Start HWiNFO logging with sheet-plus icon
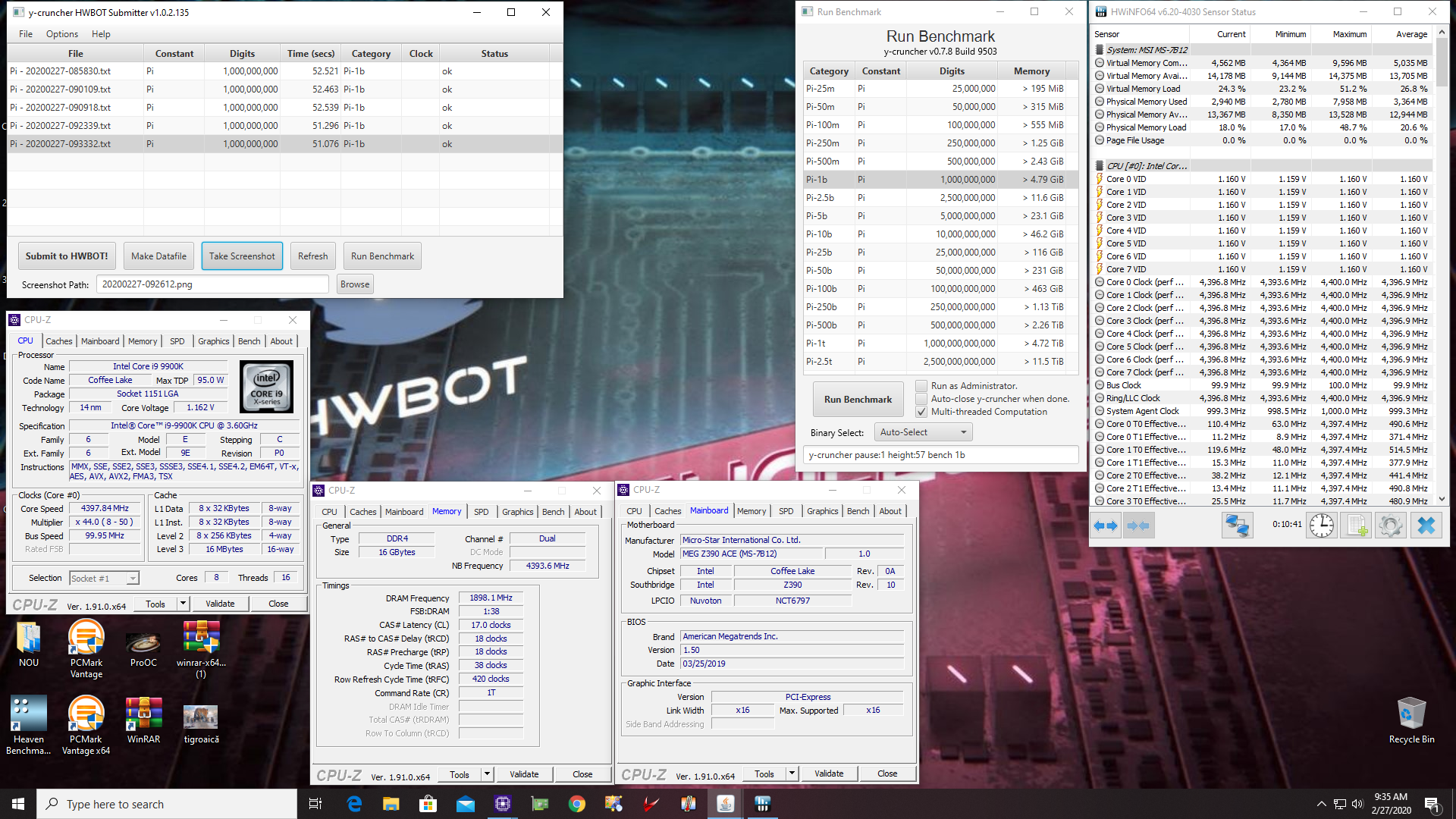This screenshot has width=1456, height=819. [1357, 526]
